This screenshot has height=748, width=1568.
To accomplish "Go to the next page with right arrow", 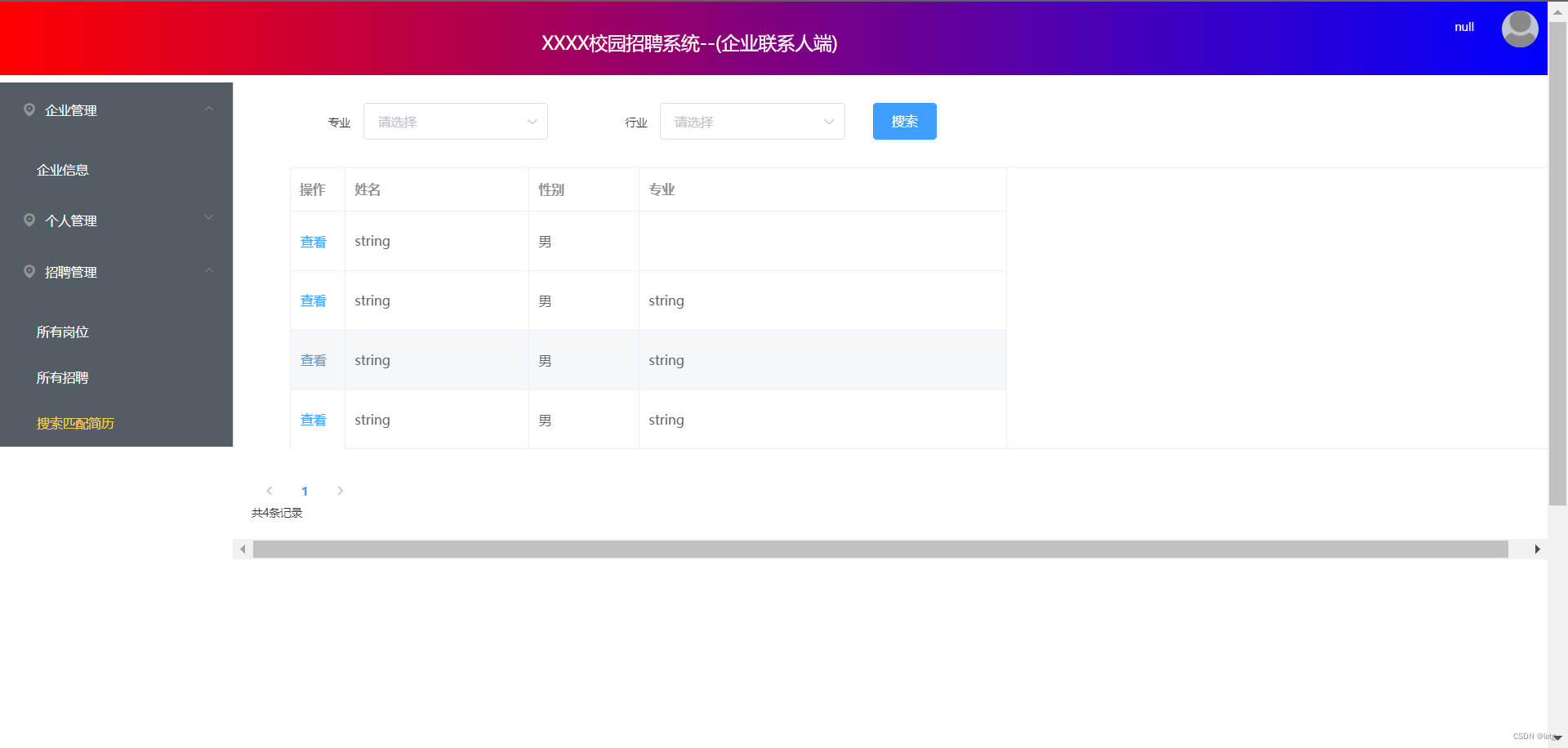I will (341, 491).
